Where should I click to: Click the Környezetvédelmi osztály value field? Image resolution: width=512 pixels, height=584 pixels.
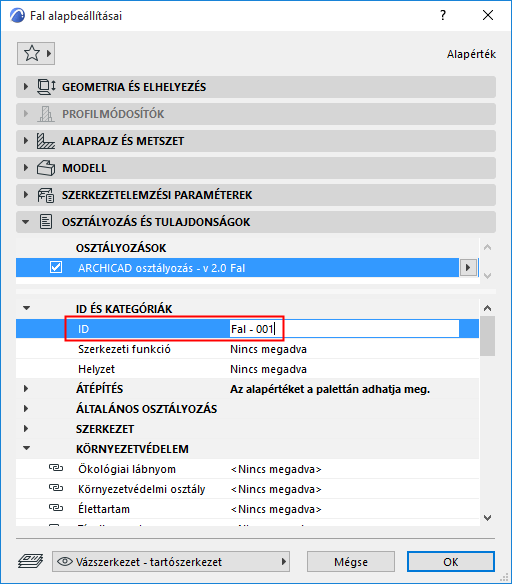pyautogui.click(x=276, y=489)
